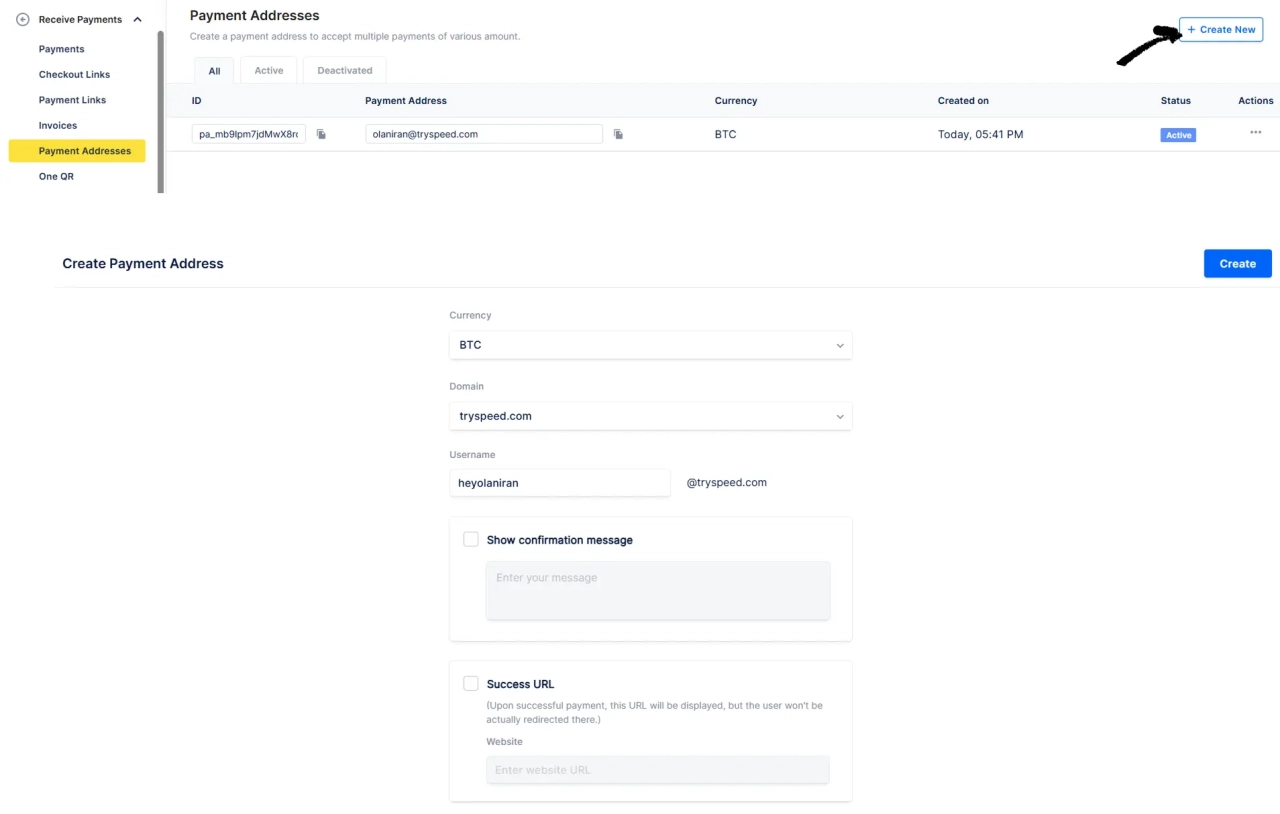This screenshot has width=1280, height=814.
Task: Switch to the Active tab
Action: click(269, 71)
